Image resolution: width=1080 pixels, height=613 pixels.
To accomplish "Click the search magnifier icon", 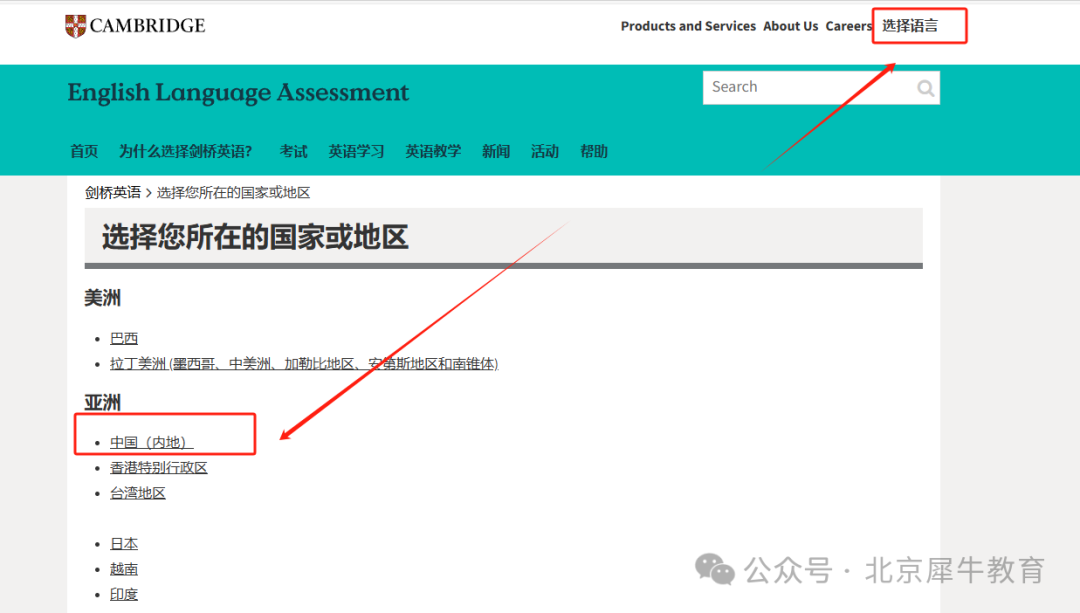I will pyautogui.click(x=926, y=89).
